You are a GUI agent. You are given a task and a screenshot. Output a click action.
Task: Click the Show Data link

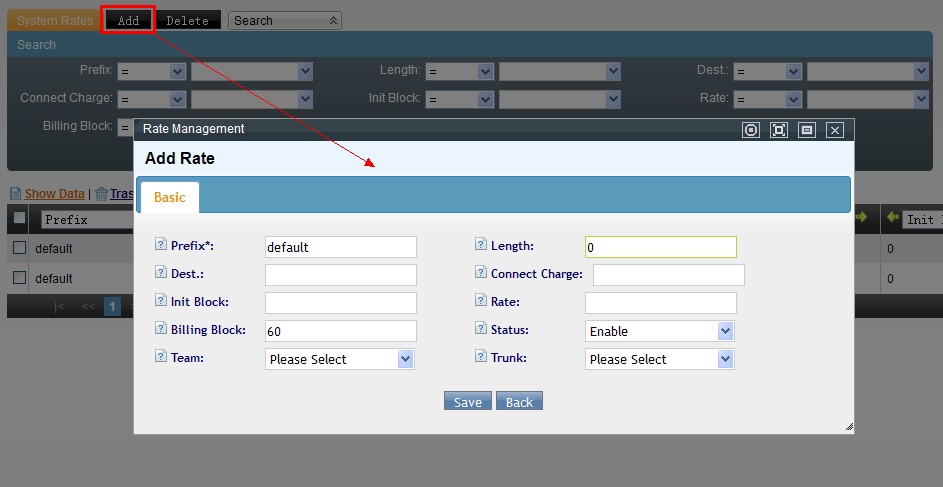pos(54,194)
